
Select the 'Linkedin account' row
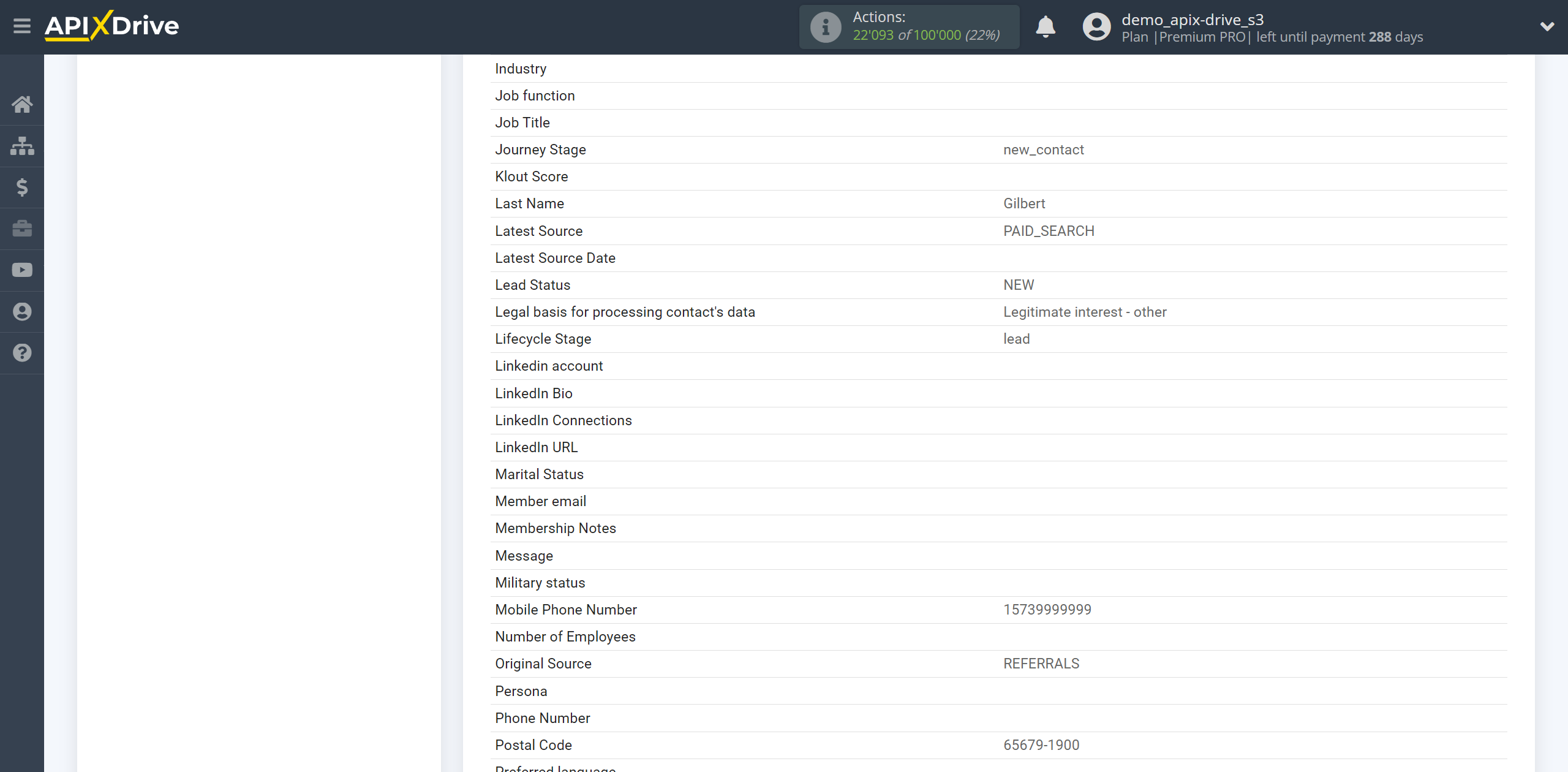pyautogui.click(x=998, y=366)
